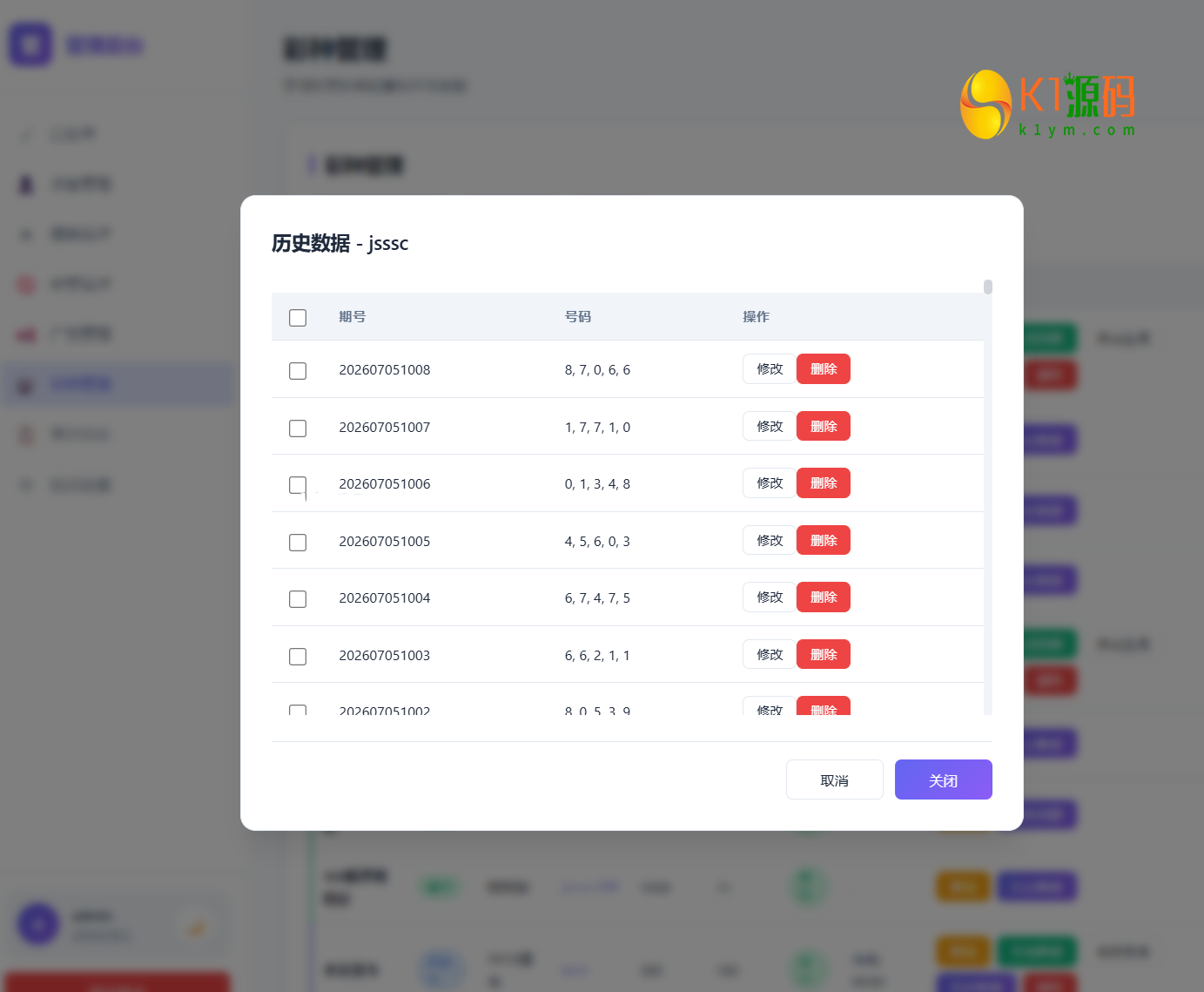Viewport: 1204px width, 992px height.
Task: Click 删除 for period 202607051008
Action: coord(824,369)
